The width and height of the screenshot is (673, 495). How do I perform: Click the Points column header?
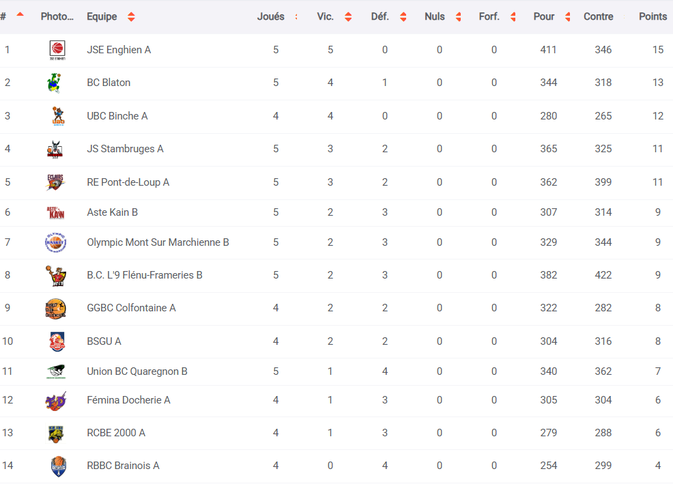(x=653, y=17)
